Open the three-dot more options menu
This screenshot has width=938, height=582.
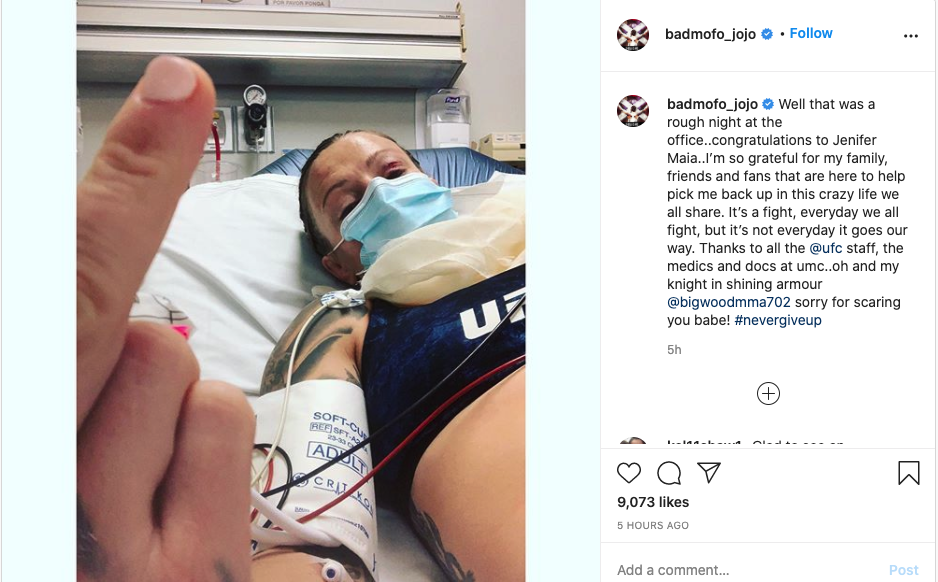tap(910, 36)
